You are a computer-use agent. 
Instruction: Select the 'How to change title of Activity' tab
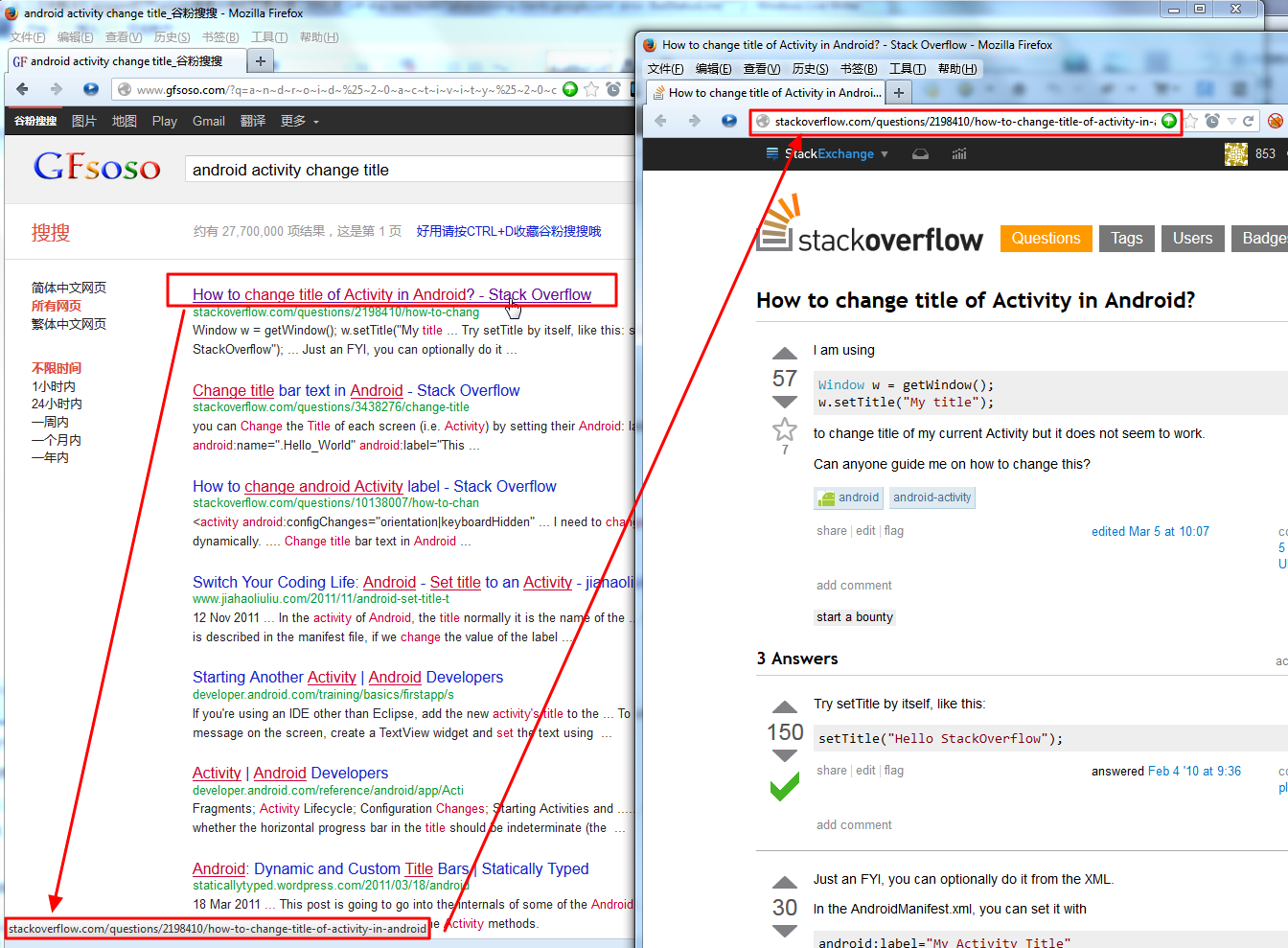tap(766, 92)
